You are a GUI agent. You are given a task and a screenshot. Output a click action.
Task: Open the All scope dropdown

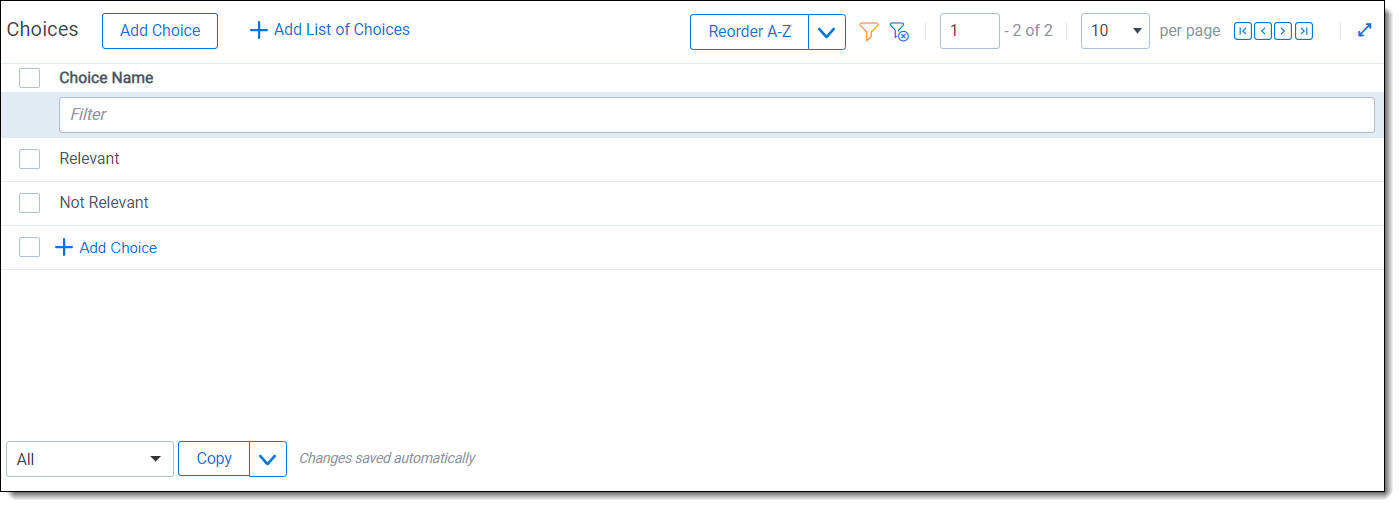click(89, 459)
